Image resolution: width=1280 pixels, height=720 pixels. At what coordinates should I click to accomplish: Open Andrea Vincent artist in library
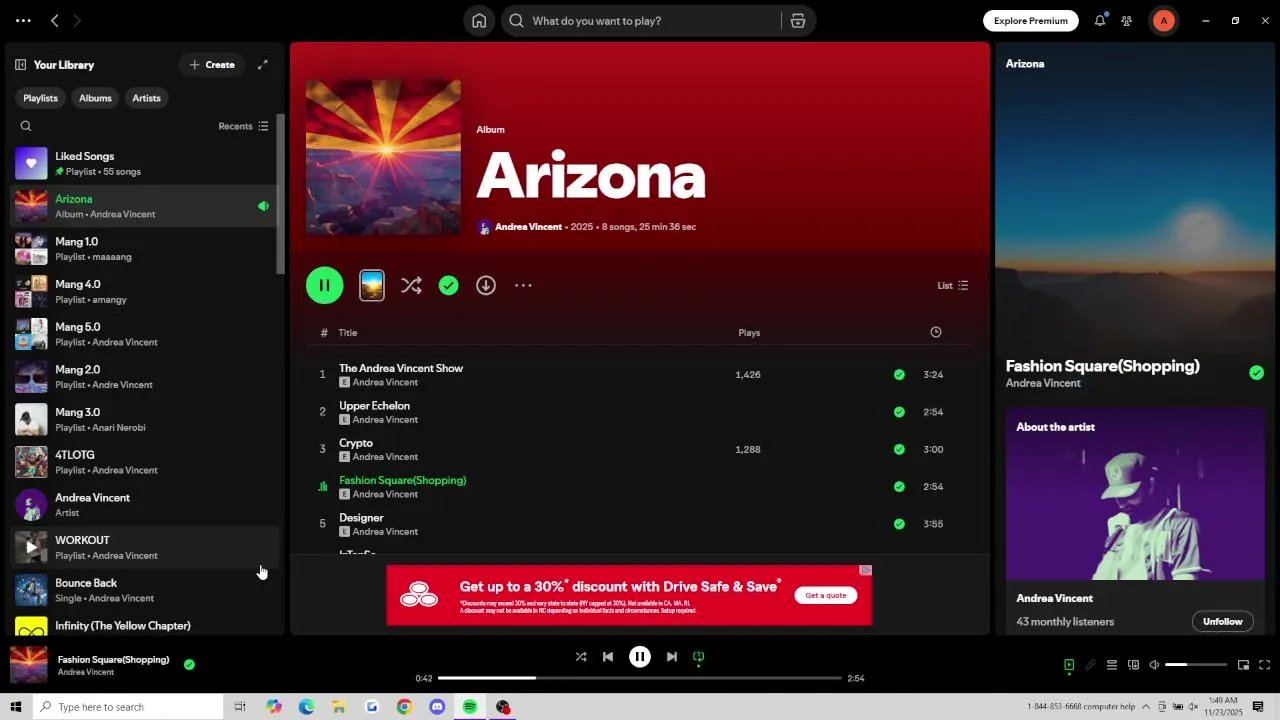(145, 505)
